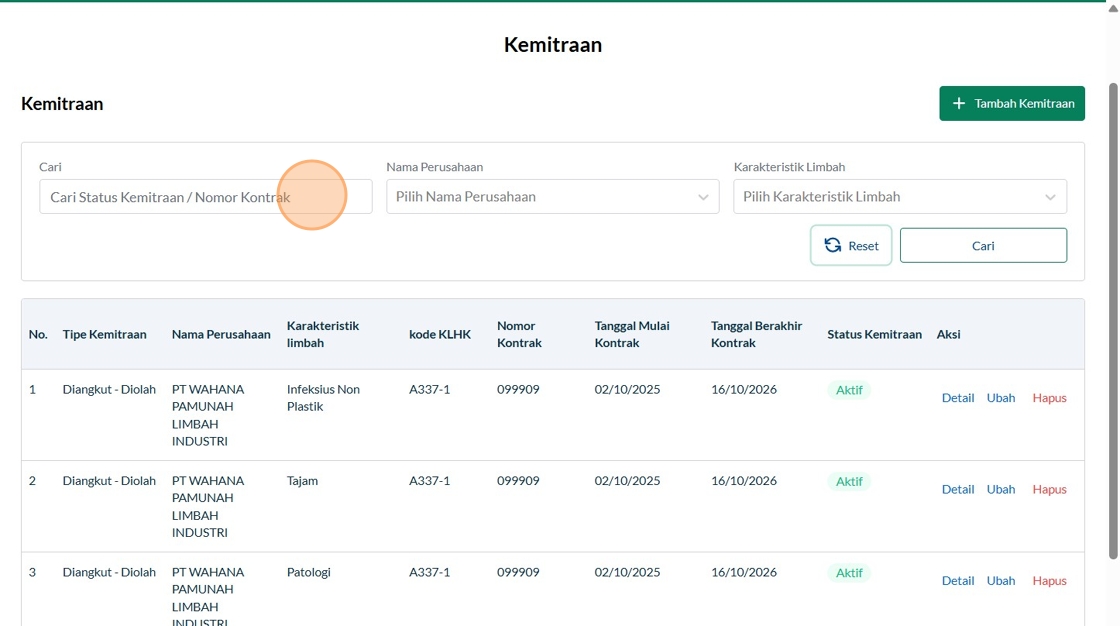Image resolution: width=1120 pixels, height=626 pixels.
Task: Open Detail for the Tajam row
Action: pyautogui.click(x=957, y=489)
